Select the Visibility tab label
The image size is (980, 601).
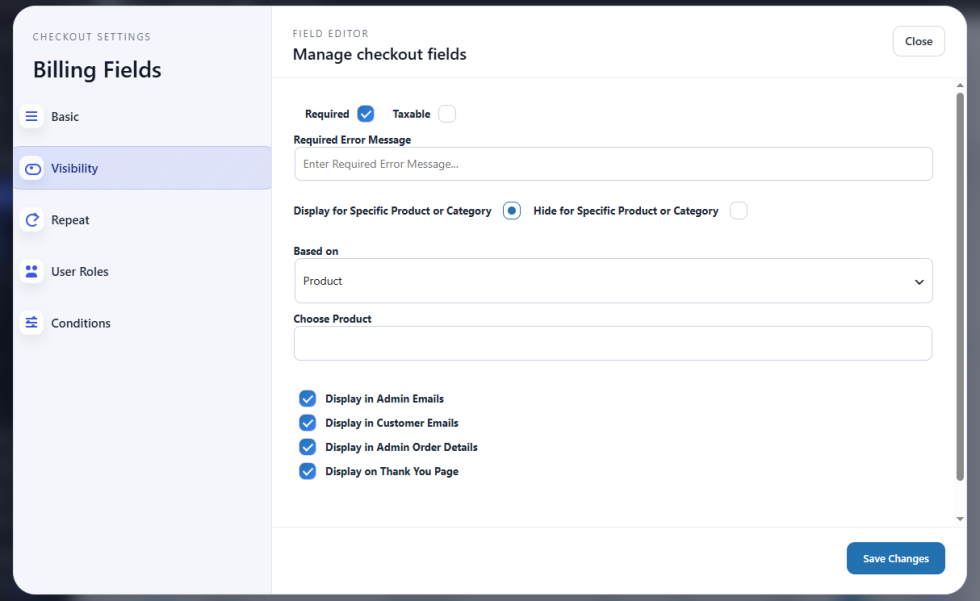point(74,169)
